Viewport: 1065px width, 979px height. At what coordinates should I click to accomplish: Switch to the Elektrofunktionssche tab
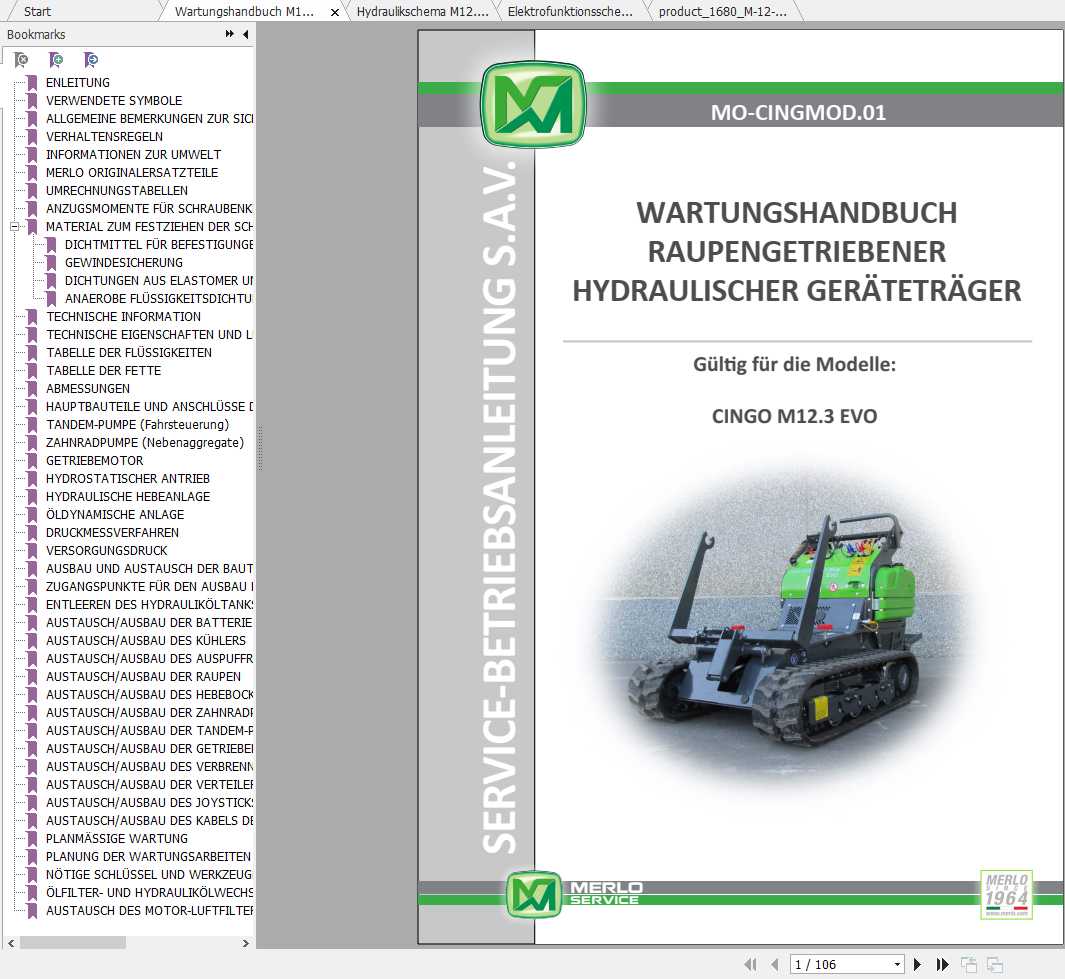click(x=570, y=13)
